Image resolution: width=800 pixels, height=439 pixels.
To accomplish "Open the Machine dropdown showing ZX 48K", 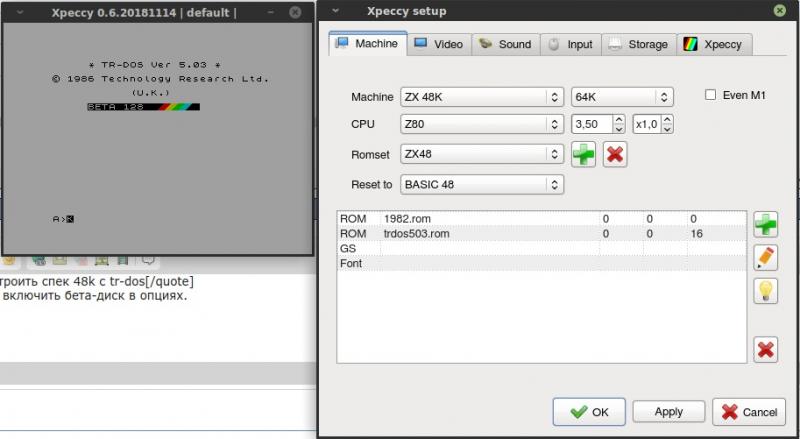I will tap(481, 97).
